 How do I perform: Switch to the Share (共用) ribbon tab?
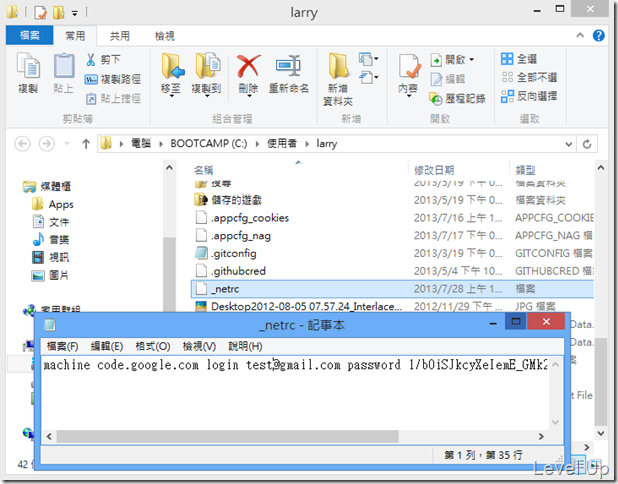coord(120,36)
